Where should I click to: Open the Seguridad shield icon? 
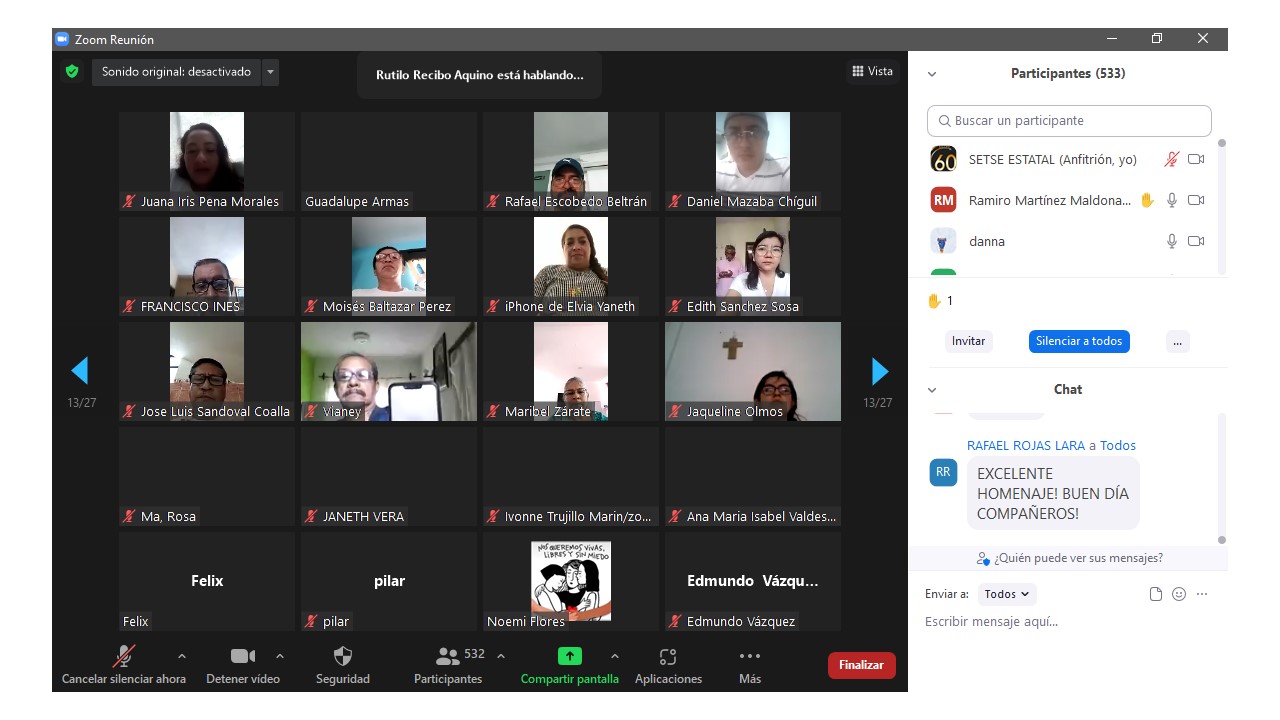(343, 656)
